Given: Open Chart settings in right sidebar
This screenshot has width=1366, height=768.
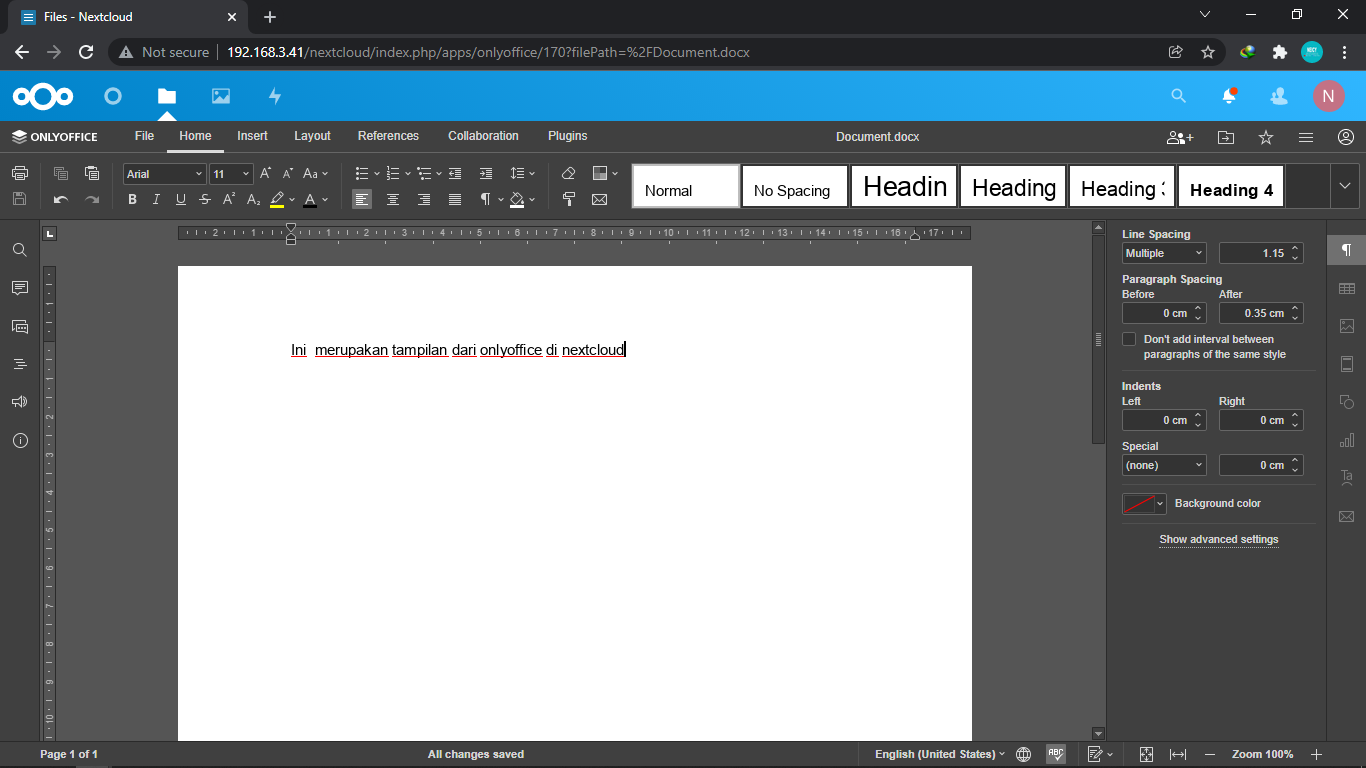Looking at the screenshot, I should pos(1346,440).
